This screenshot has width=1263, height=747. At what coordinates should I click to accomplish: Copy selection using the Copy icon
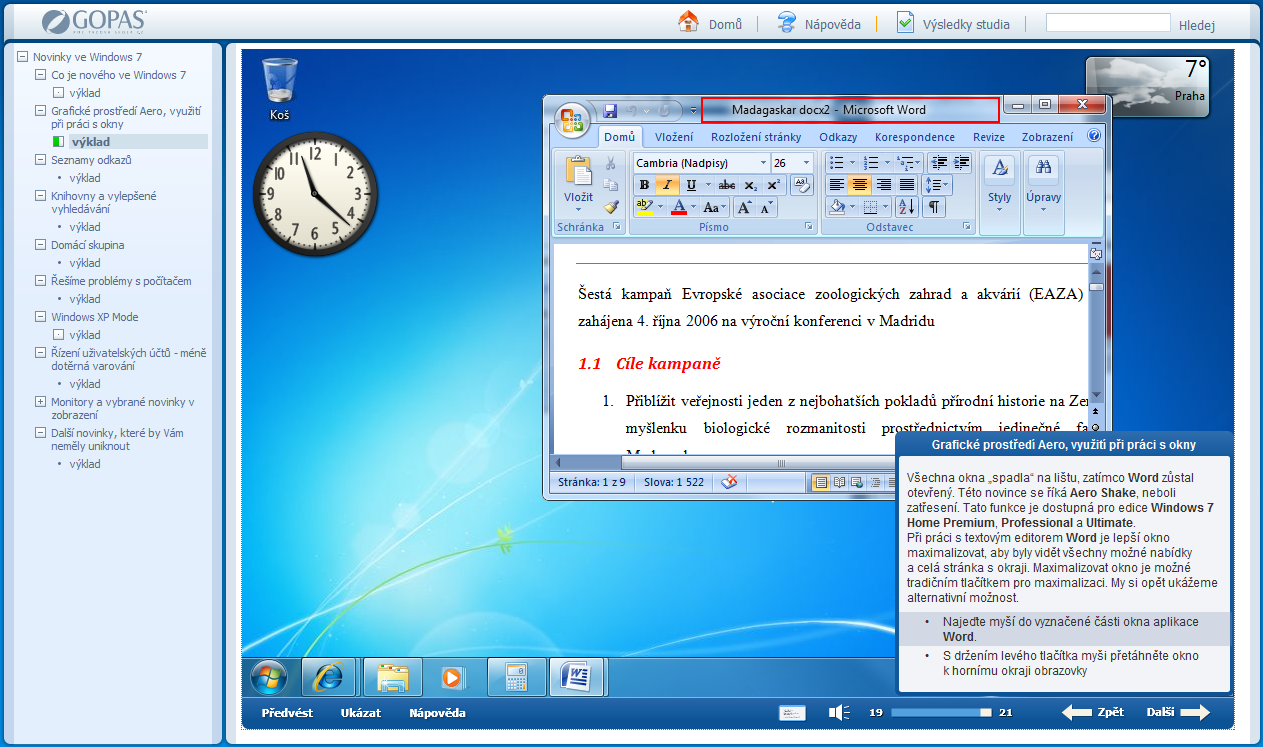click(611, 185)
